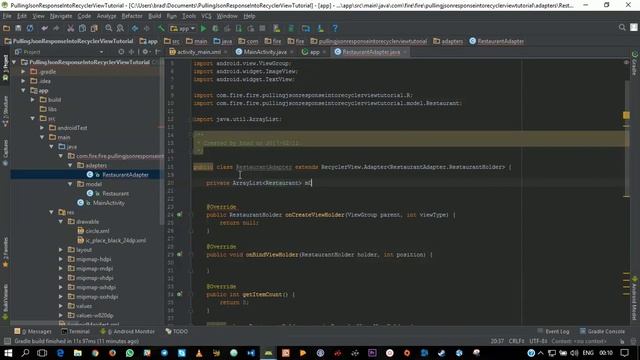Click override gutter icon beside getItemCount
This screenshot has width=640, height=360.
click(180, 294)
